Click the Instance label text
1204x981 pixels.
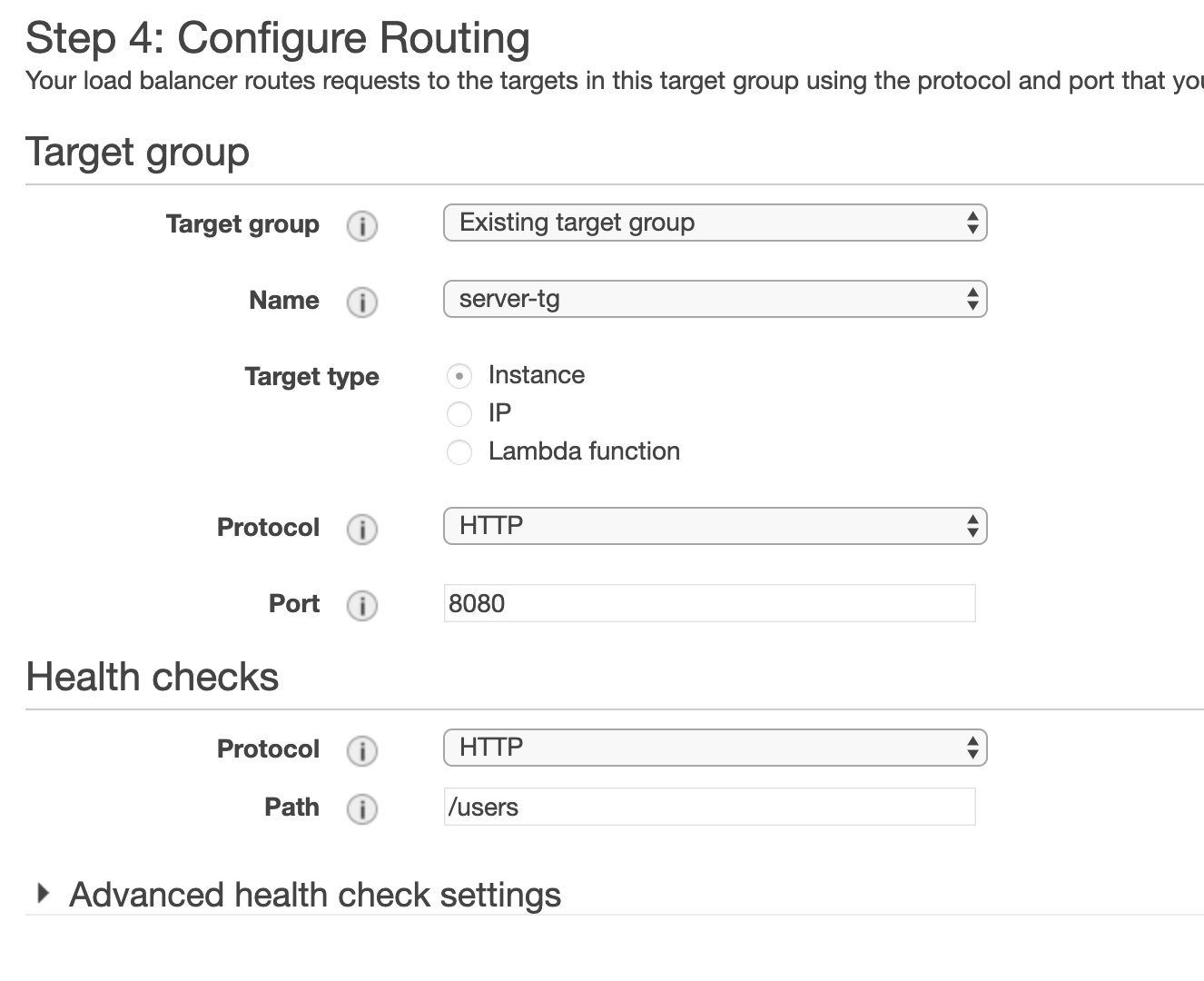[x=536, y=375]
